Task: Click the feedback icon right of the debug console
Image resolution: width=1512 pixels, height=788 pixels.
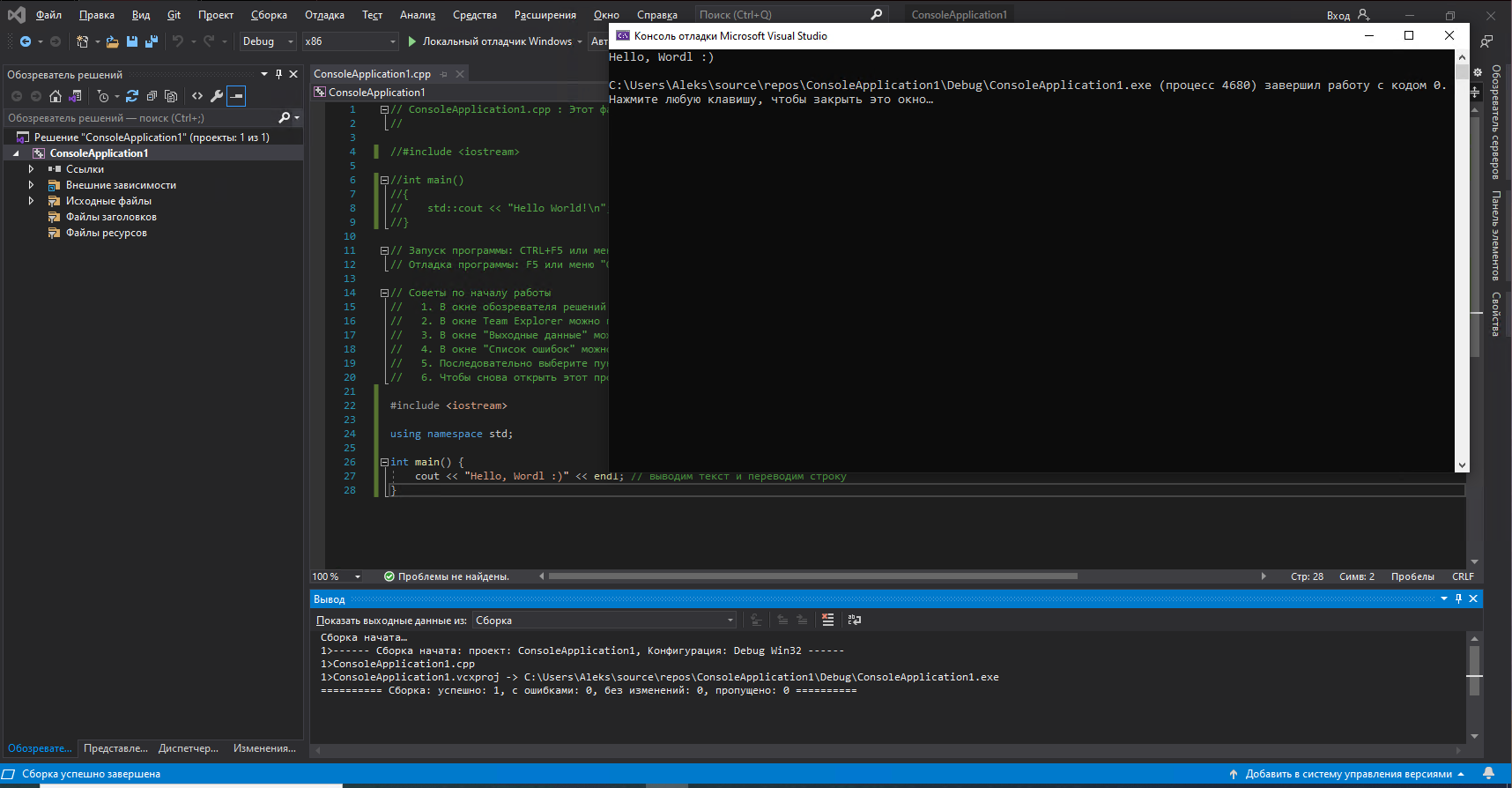Action: point(1486,41)
